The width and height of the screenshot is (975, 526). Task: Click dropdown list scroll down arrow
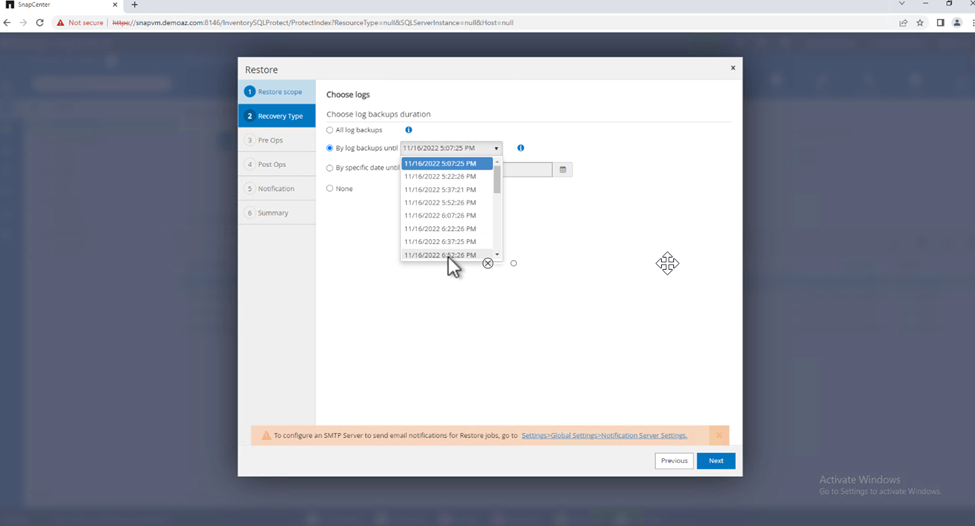tap(497, 254)
